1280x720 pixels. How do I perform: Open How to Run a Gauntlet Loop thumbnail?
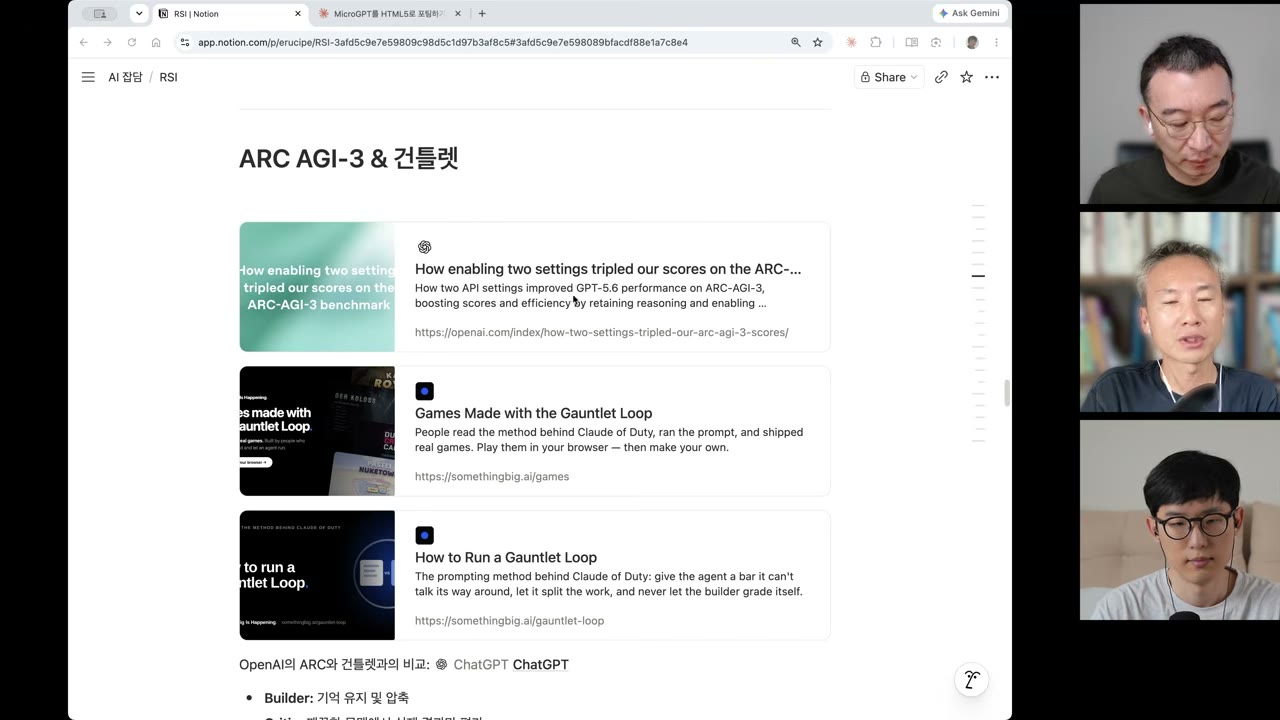tap(317, 575)
